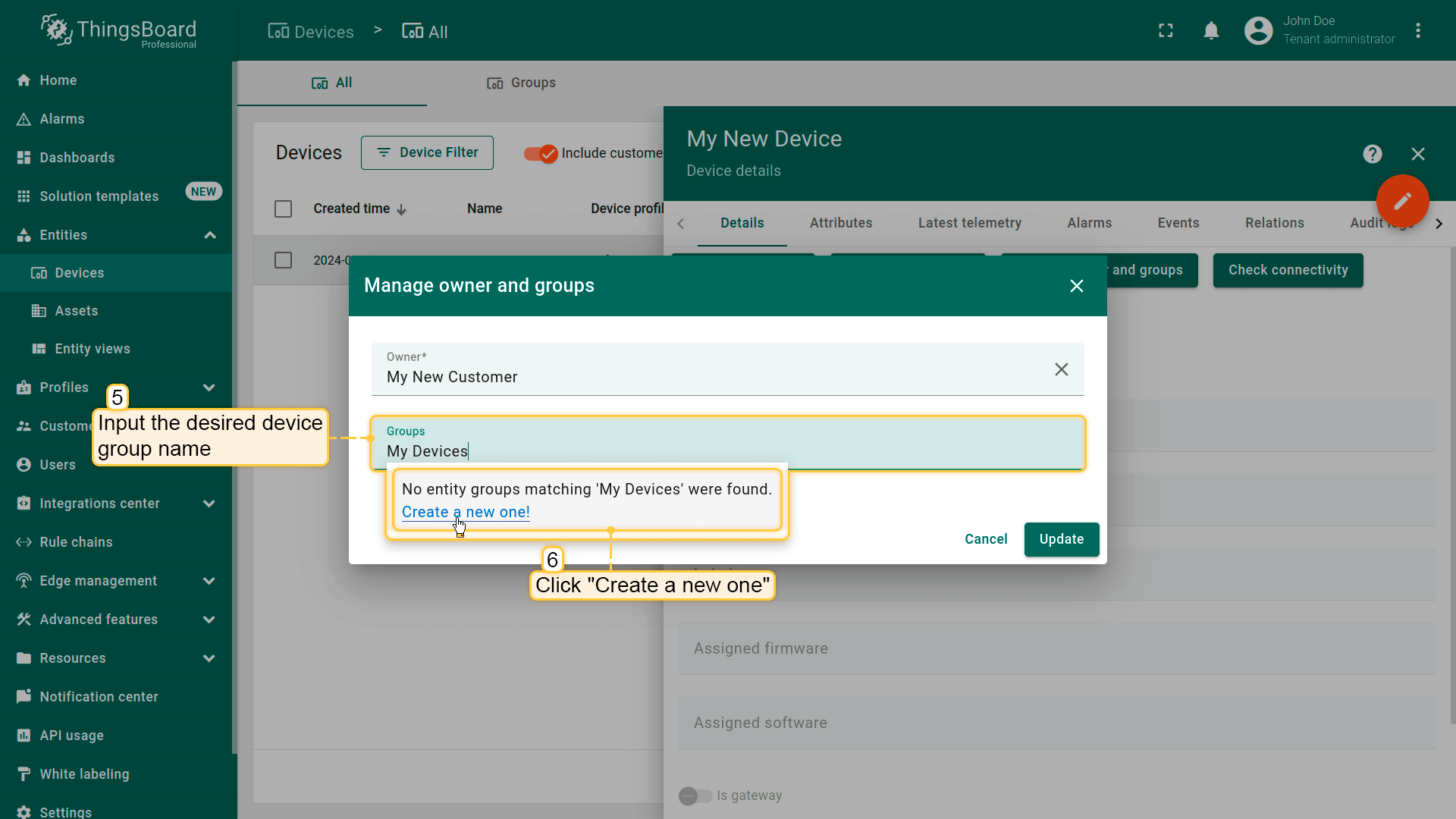Click the orange edit pencil button
This screenshot has width=1456, height=819.
(1402, 201)
